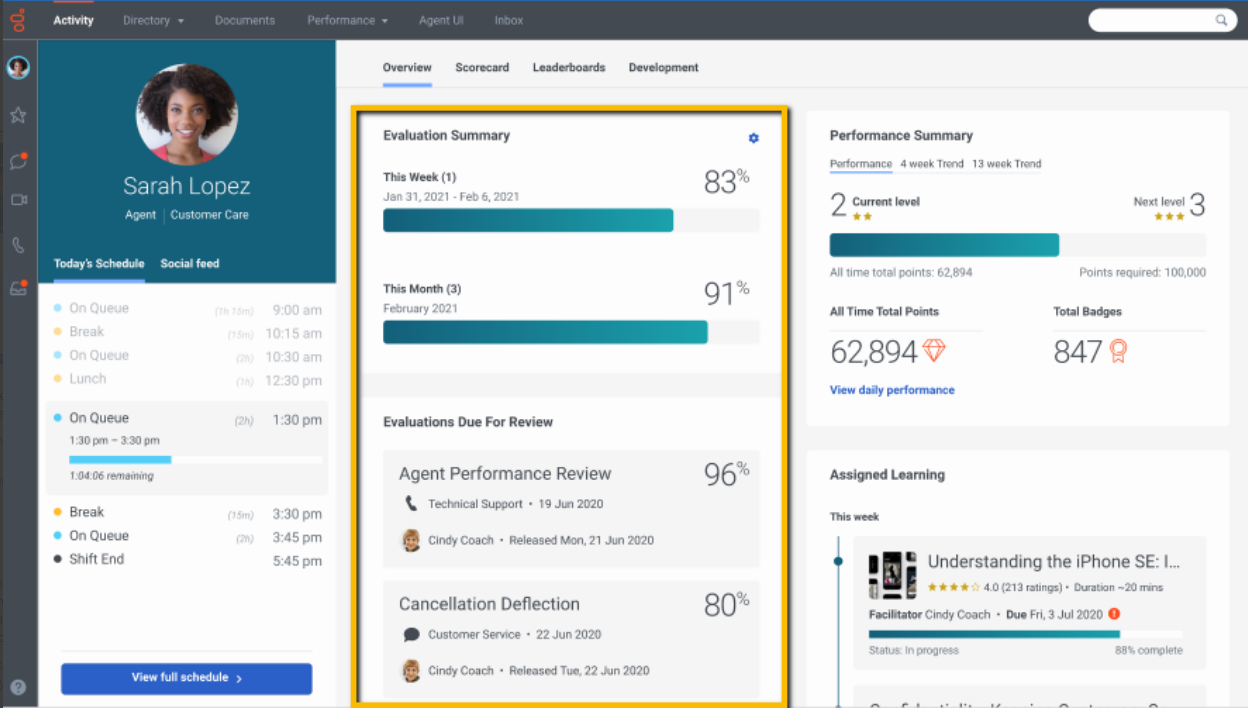Click the current level points progress bar
Image resolution: width=1248 pixels, height=708 pixels.
[1018, 245]
